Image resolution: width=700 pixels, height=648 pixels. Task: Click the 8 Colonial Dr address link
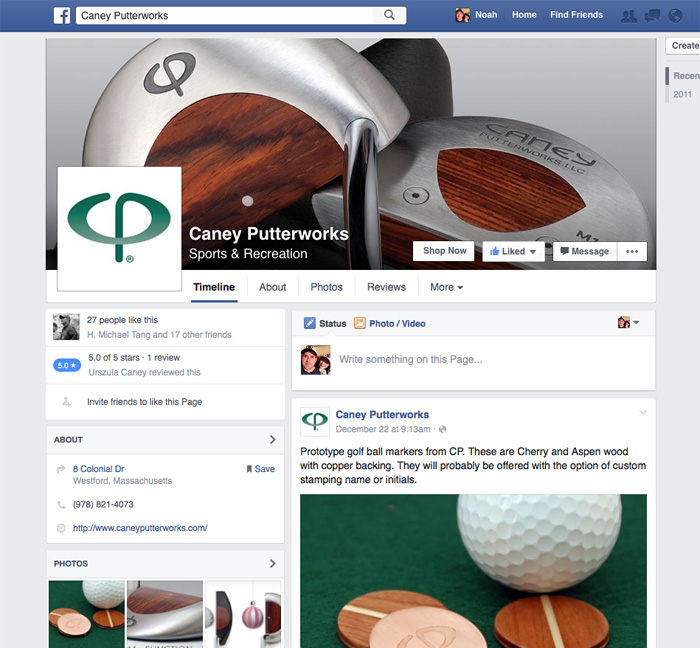click(x=99, y=469)
